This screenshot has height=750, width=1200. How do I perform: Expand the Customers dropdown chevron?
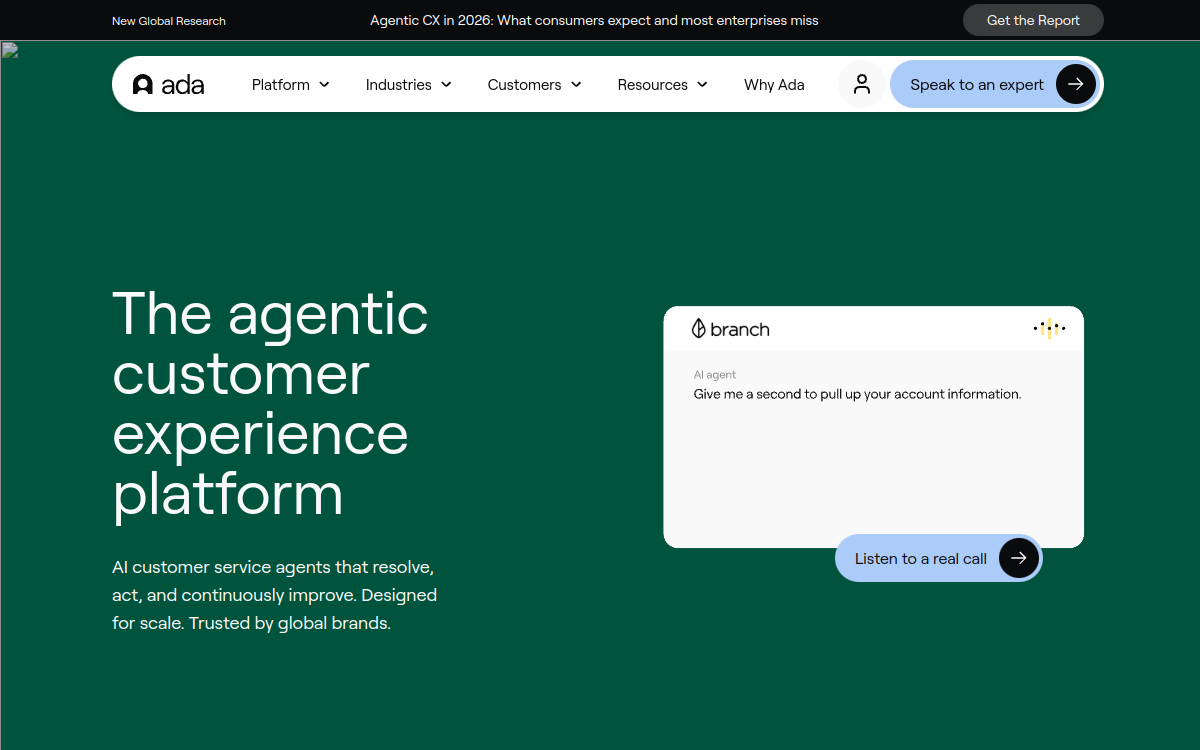tap(576, 85)
